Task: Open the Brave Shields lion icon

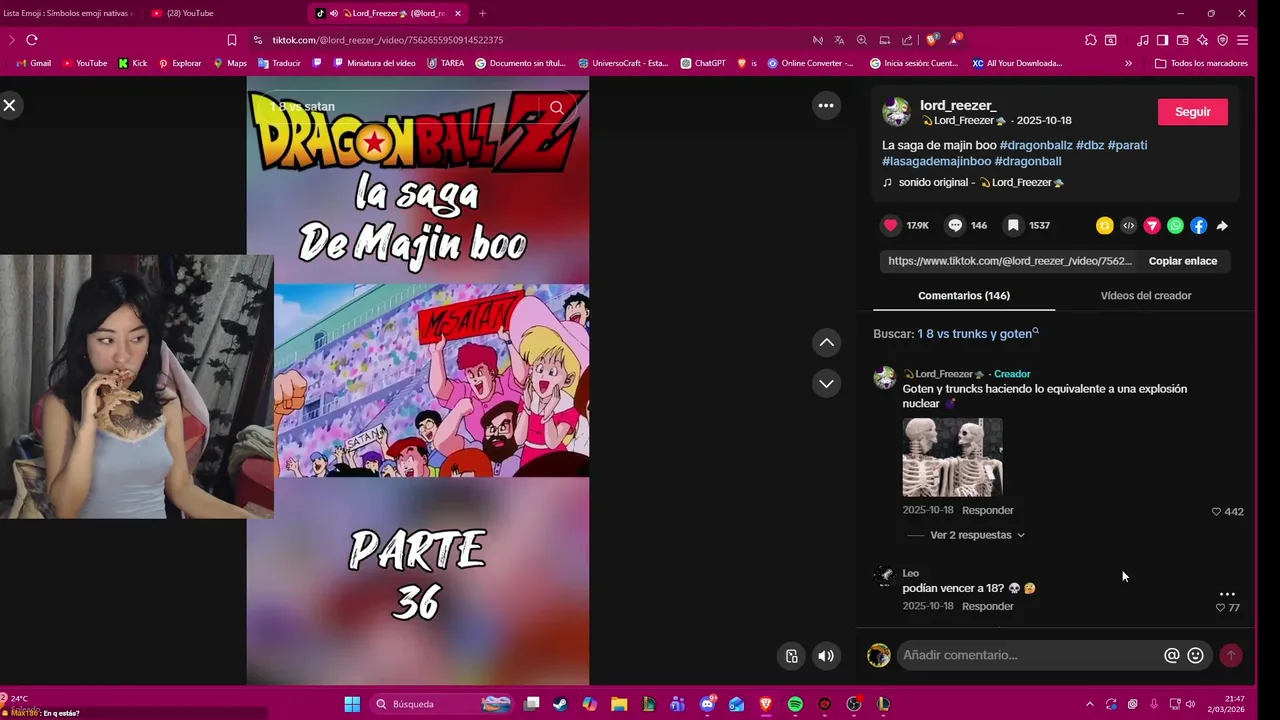Action: tap(932, 40)
